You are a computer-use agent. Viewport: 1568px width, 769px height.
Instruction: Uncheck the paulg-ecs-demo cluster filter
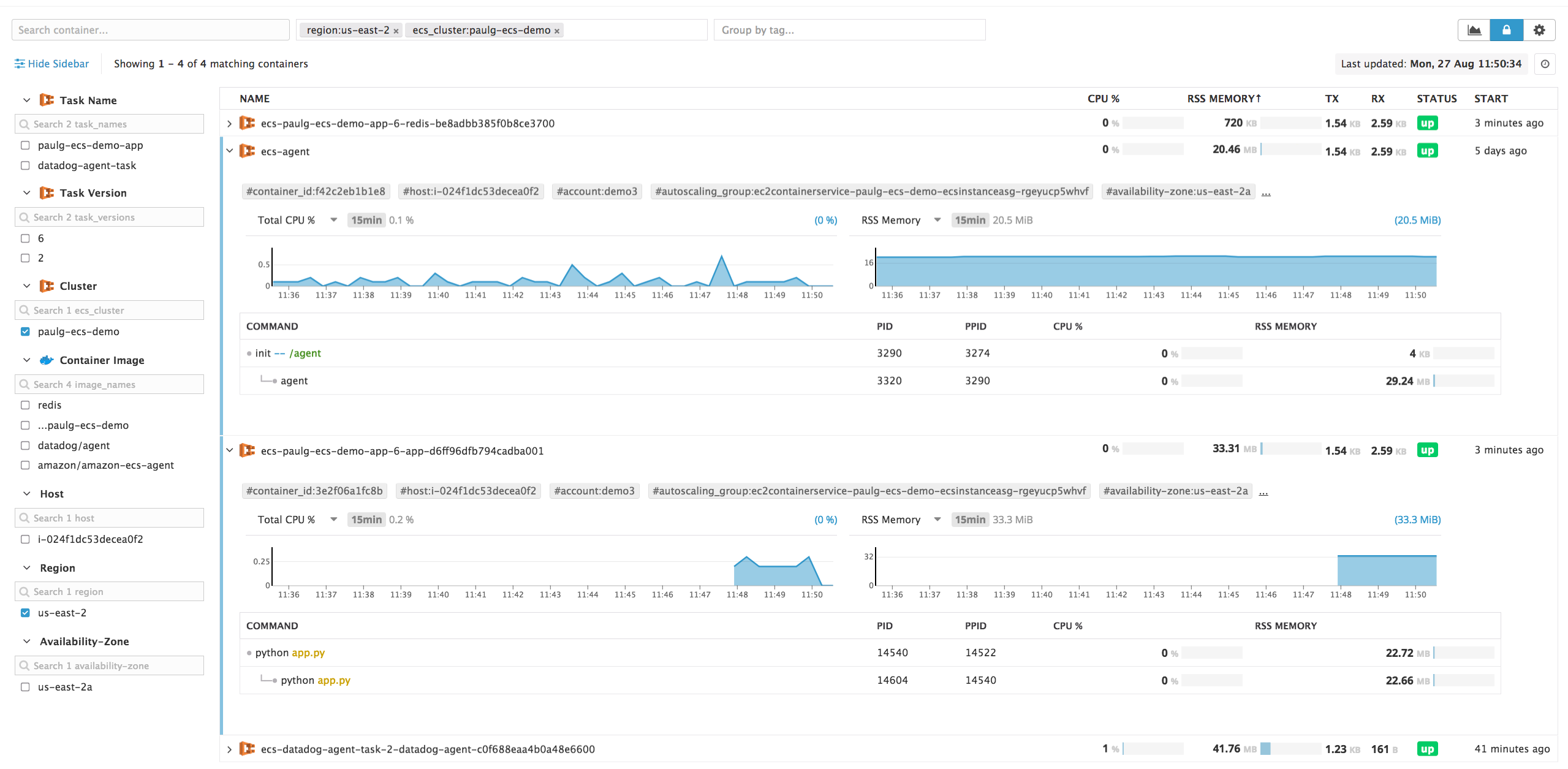[25, 331]
